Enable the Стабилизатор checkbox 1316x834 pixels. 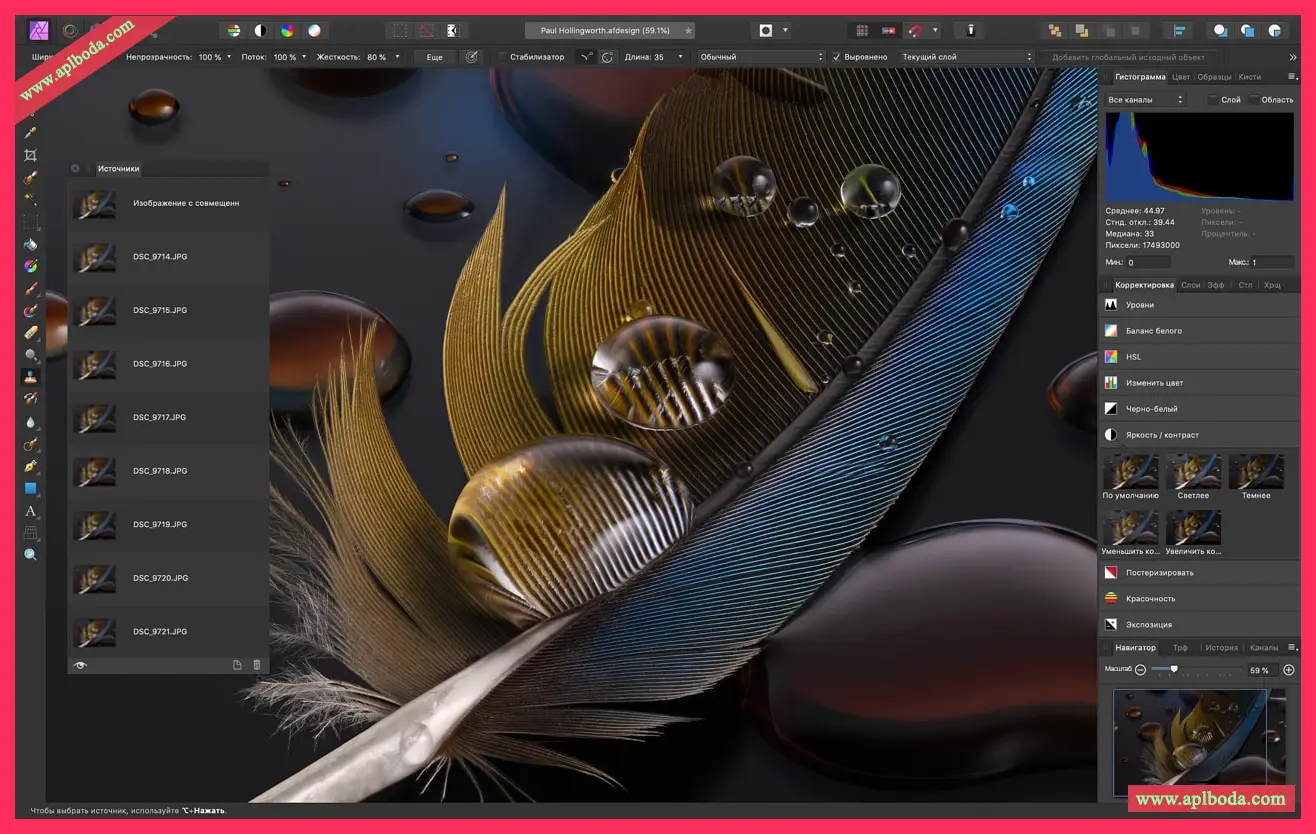(503, 57)
